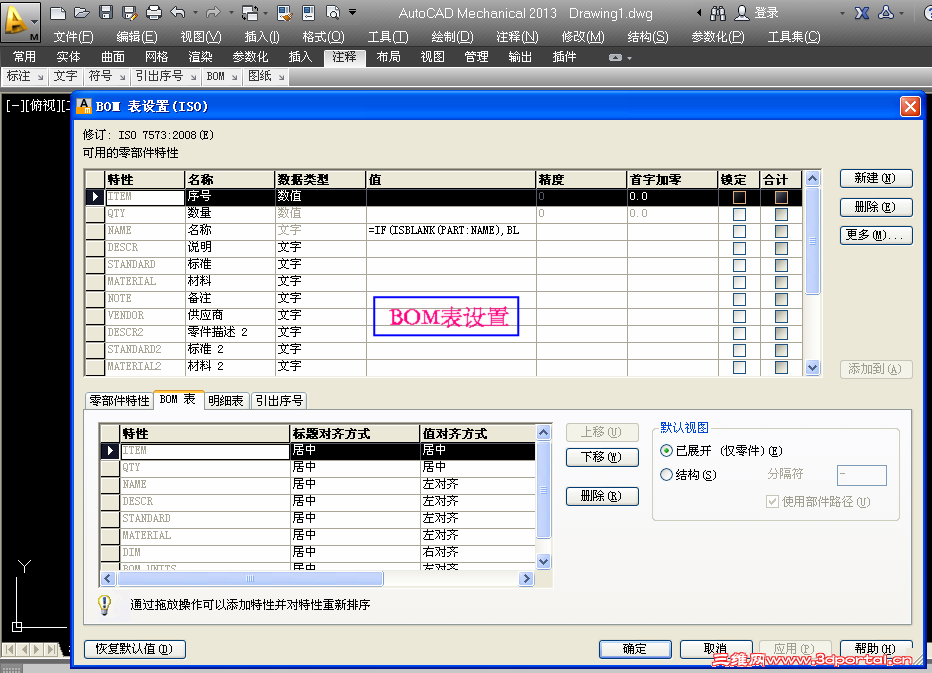932x673 pixels.
Task: Click the Undo arrow icon
Action: tap(178, 12)
